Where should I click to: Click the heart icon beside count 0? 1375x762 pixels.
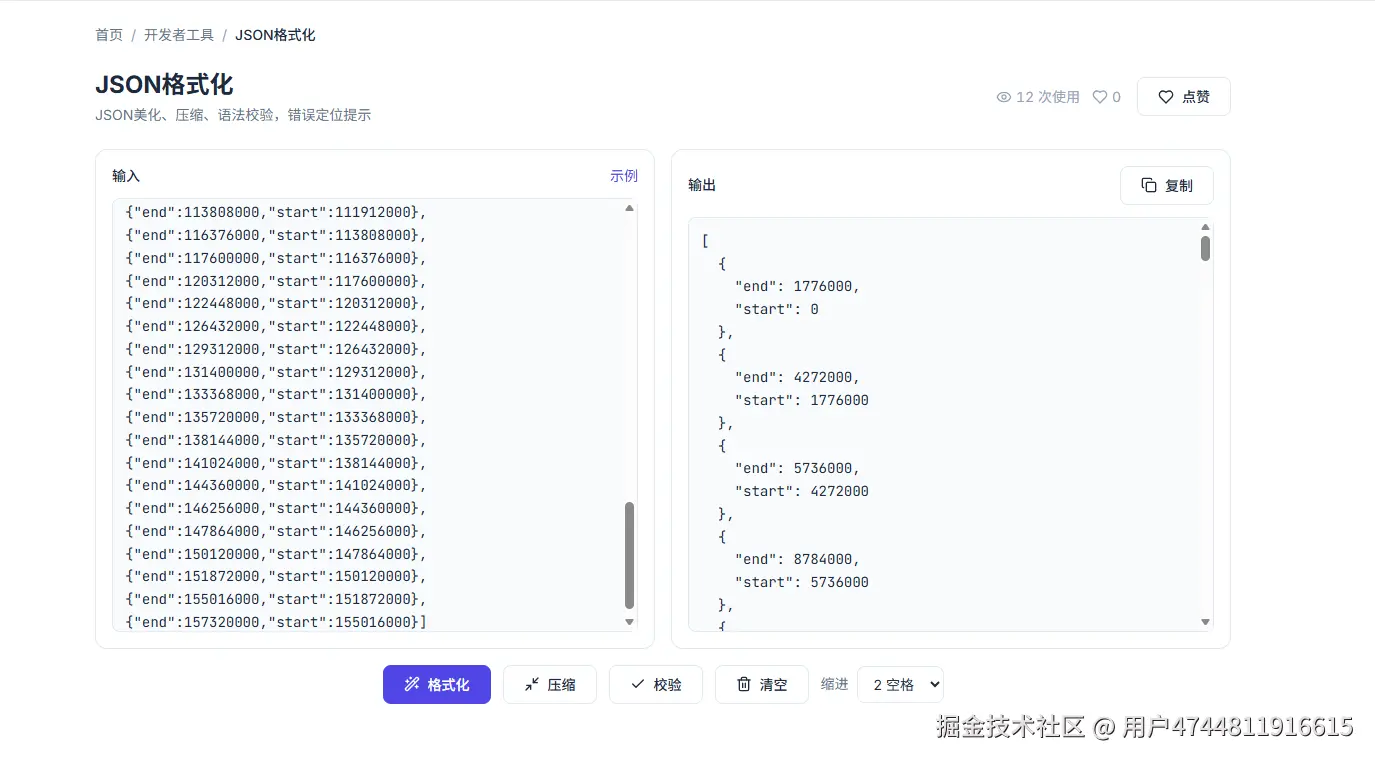(x=1100, y=97)
